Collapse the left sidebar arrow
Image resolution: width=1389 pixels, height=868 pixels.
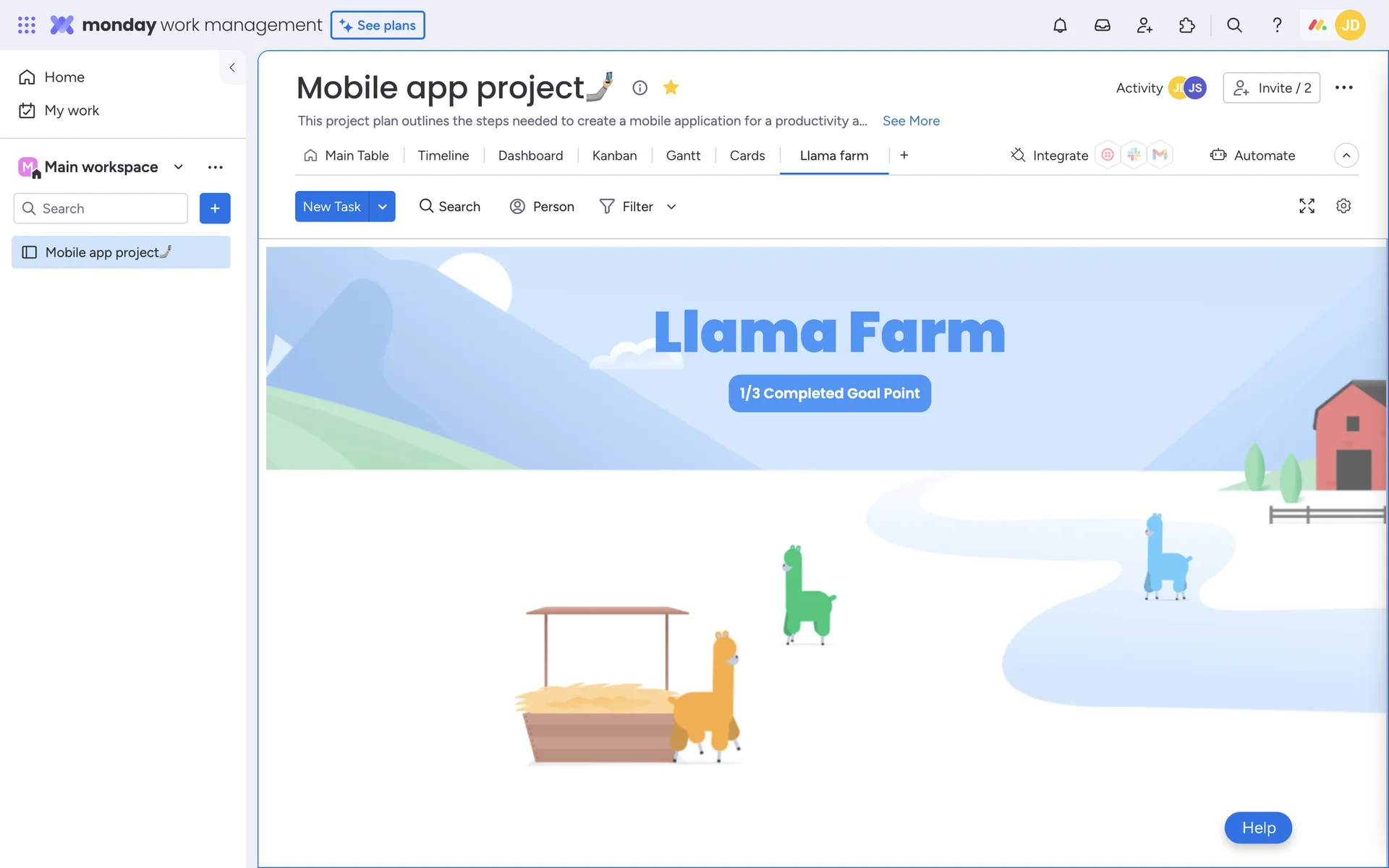[x=232, y=67]
